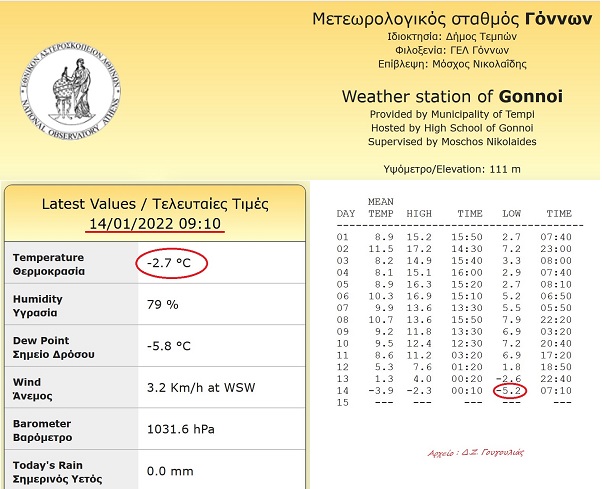Click 'Hosted by High School of Gonnoi'

tap(452, 128)
